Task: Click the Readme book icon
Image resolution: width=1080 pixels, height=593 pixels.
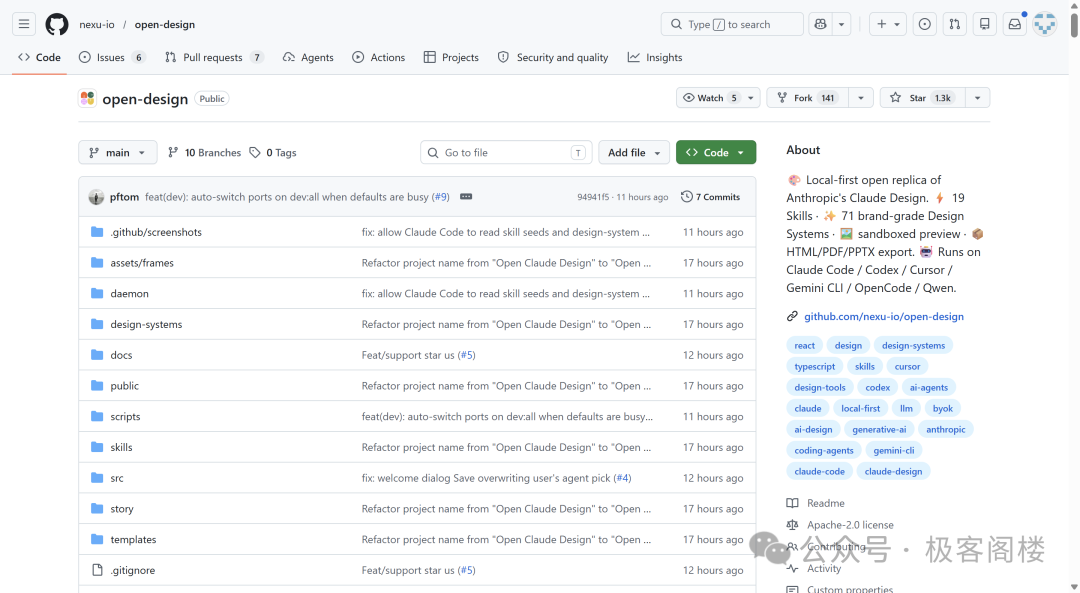Action: coord(793,503)
